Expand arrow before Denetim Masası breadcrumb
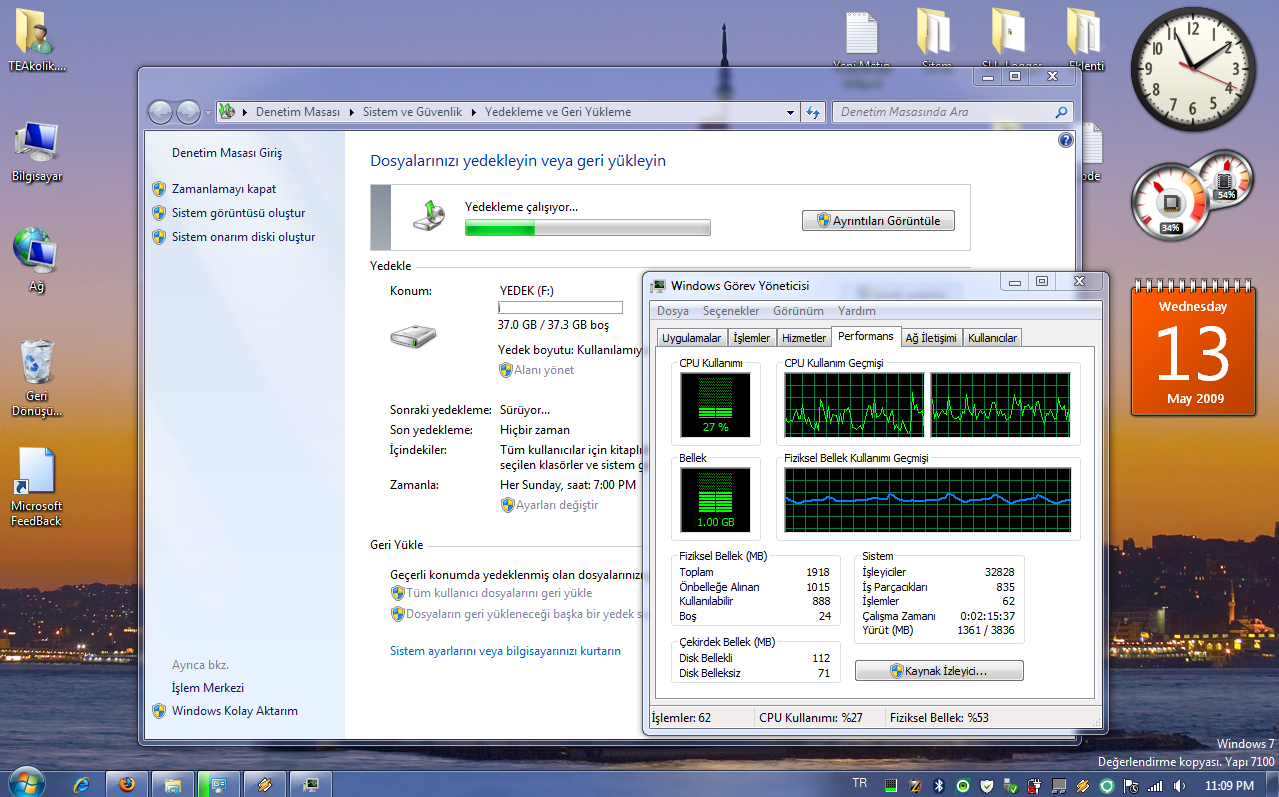Screen dimensions: 1279x797 pos(244,112)
